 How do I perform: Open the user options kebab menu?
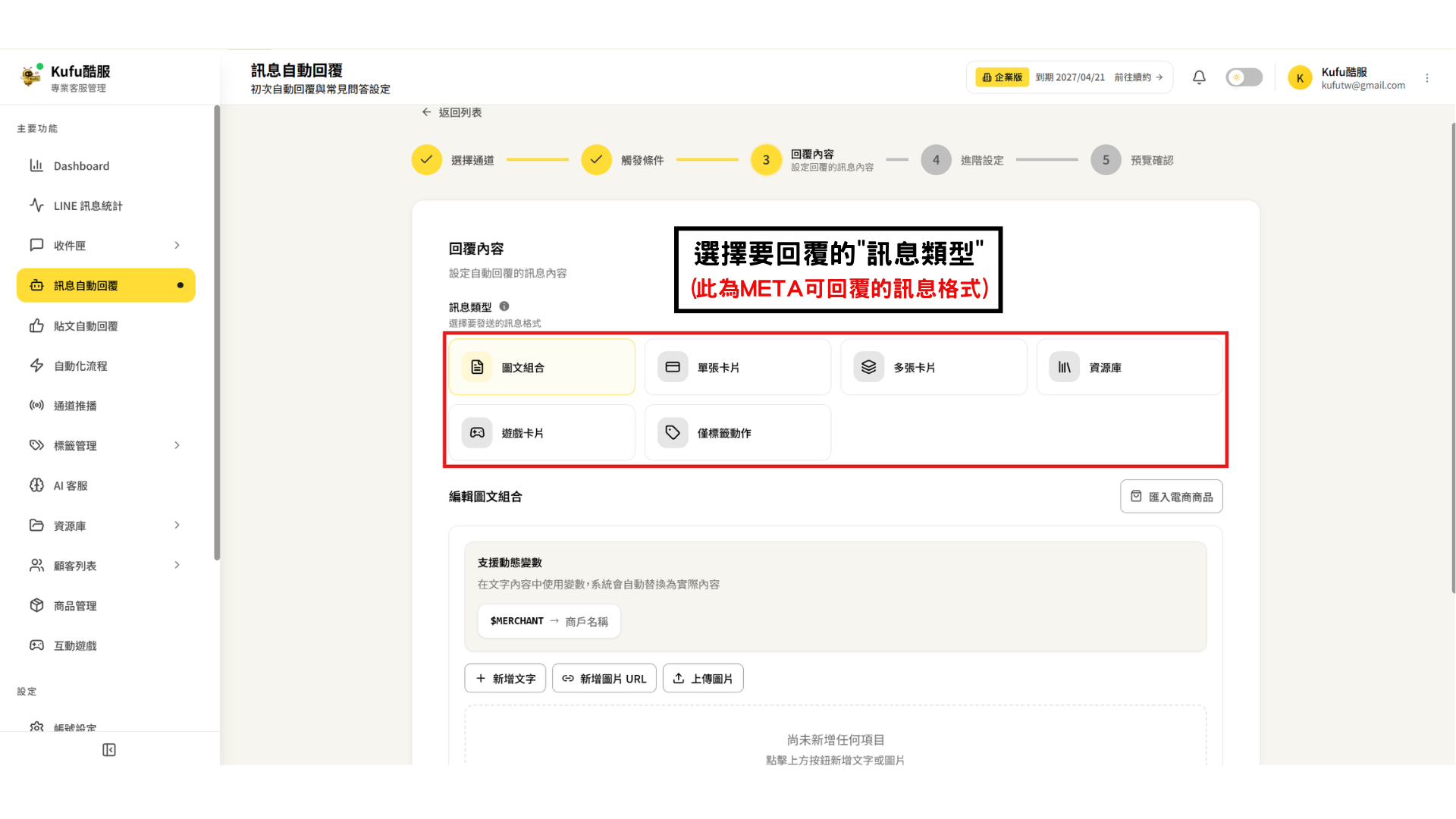click(x=1427, y=78)
